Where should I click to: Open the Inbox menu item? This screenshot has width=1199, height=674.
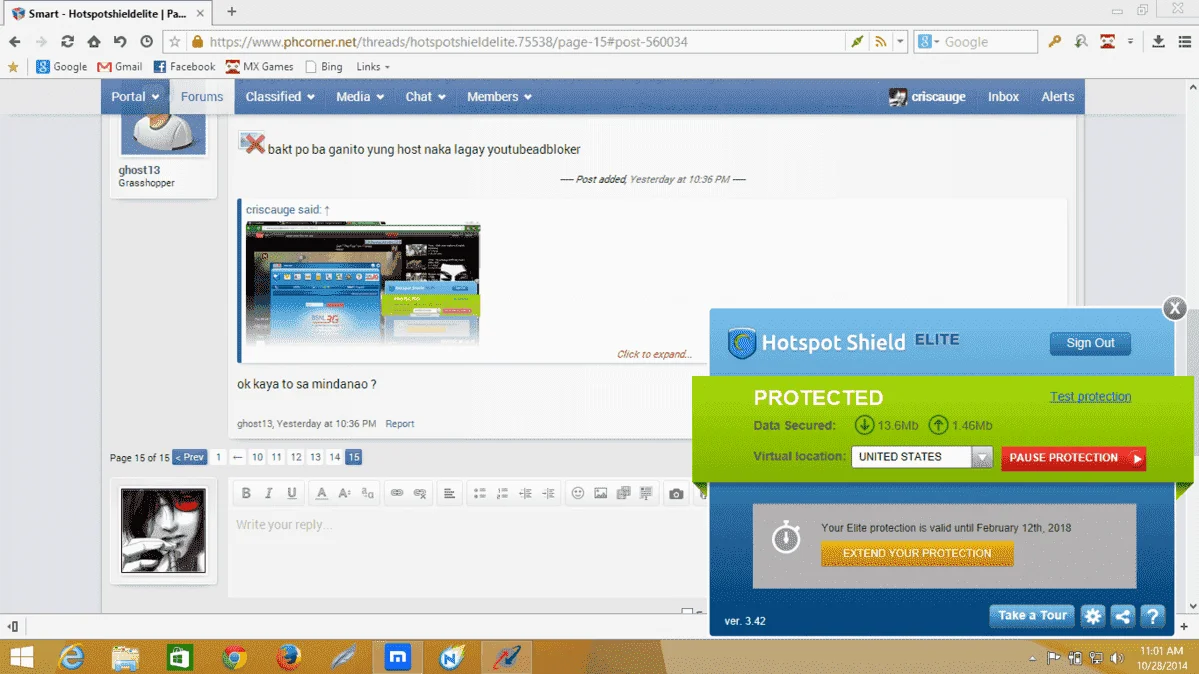click(1003, 96)
